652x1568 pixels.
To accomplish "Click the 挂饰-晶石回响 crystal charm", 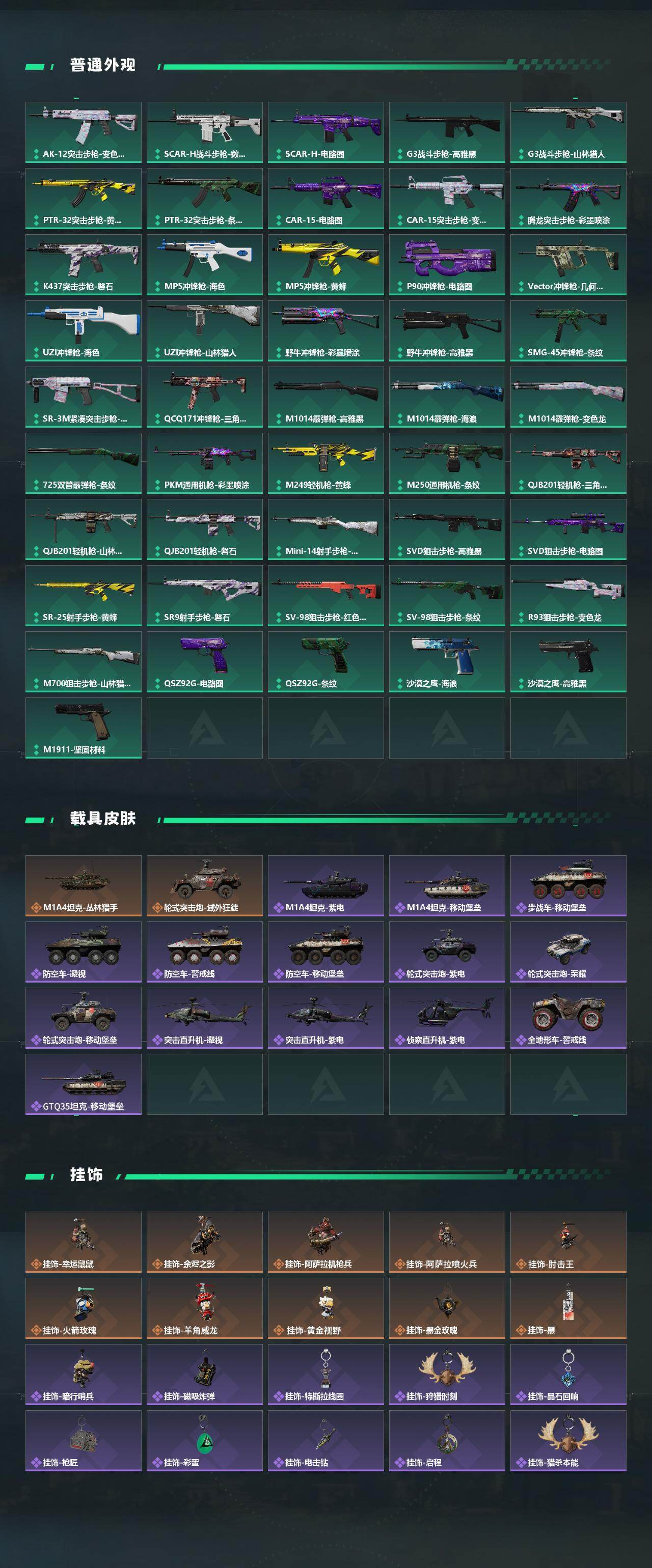I will point(568,1375).
